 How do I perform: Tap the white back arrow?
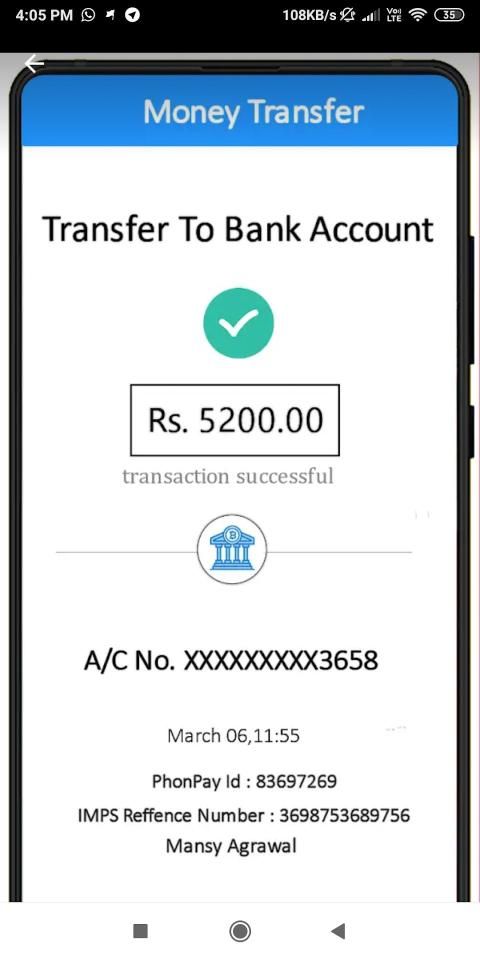[x=34, y=63]
